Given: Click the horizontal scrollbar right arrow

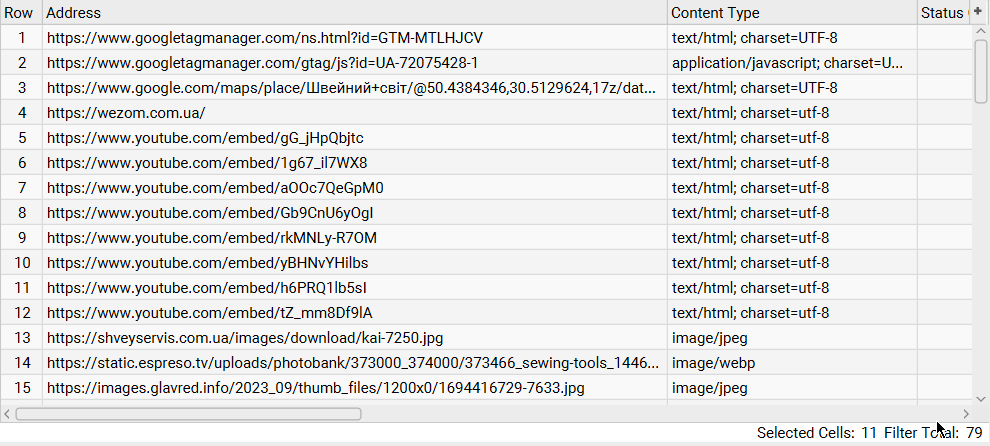Looking at the screenshot, I should [966, 413].
